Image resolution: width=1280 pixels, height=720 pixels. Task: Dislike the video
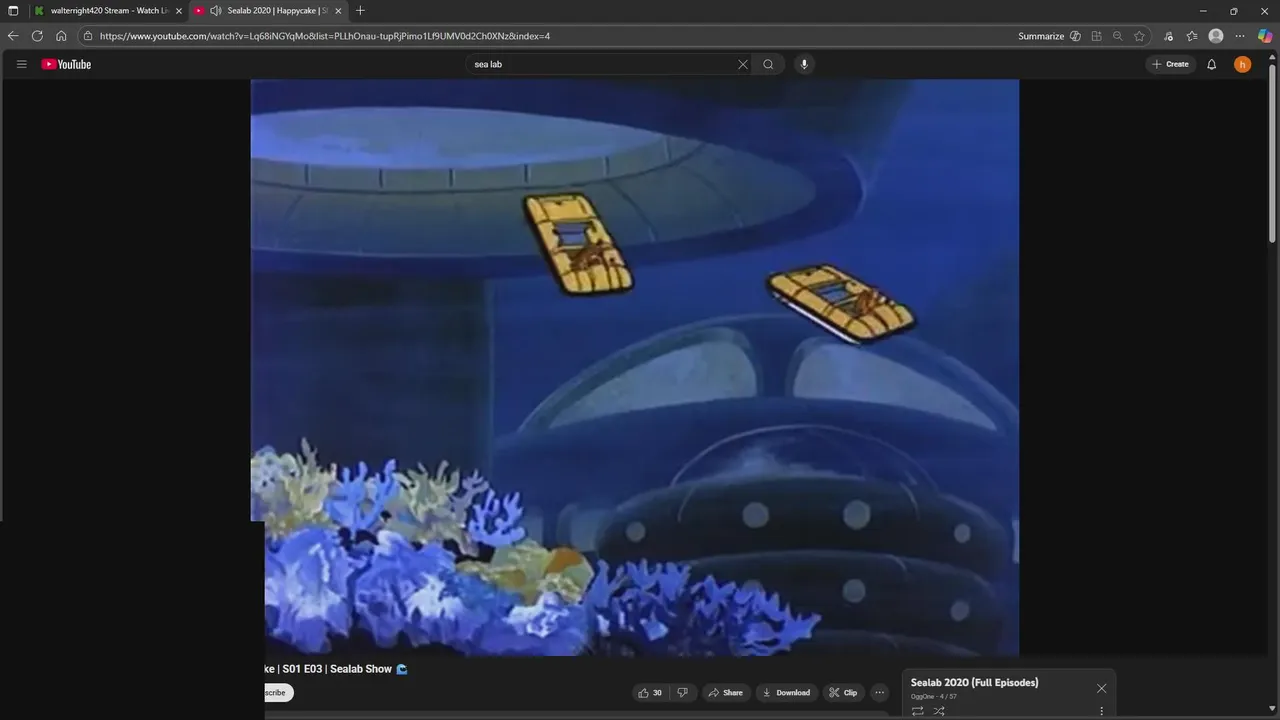pos(683,692)
